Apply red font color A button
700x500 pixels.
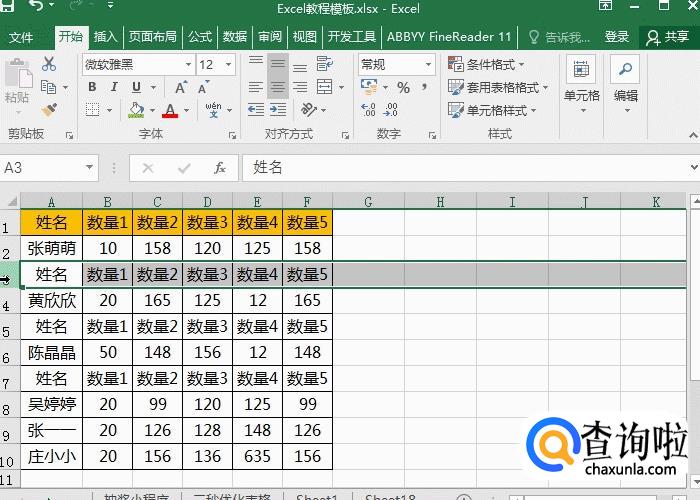pyautogui.click(x=170, y=110)
